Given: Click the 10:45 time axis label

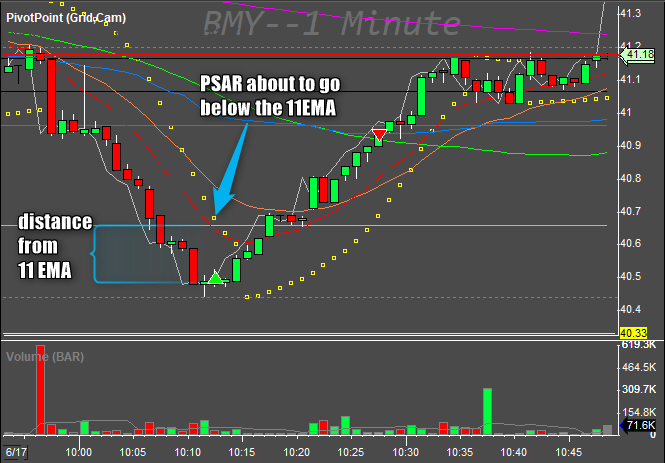Looking at the screenshot, I should tap(569, 452).
